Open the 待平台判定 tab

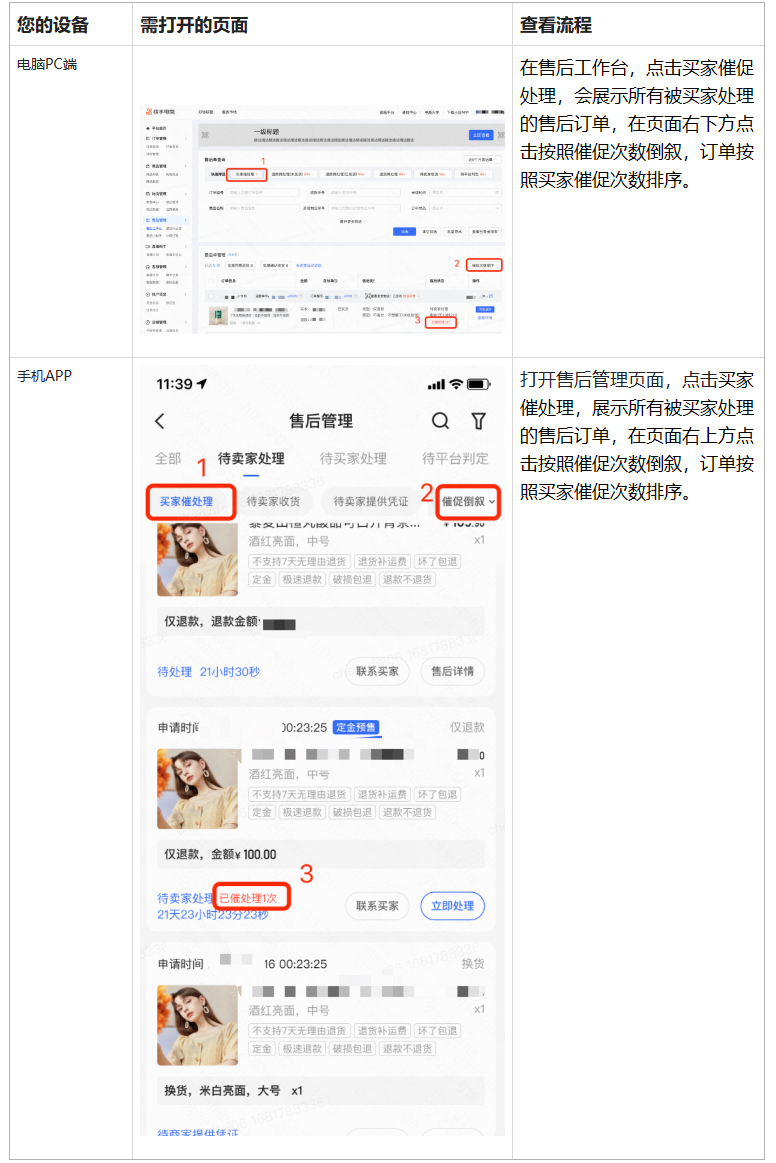[455, 458]
